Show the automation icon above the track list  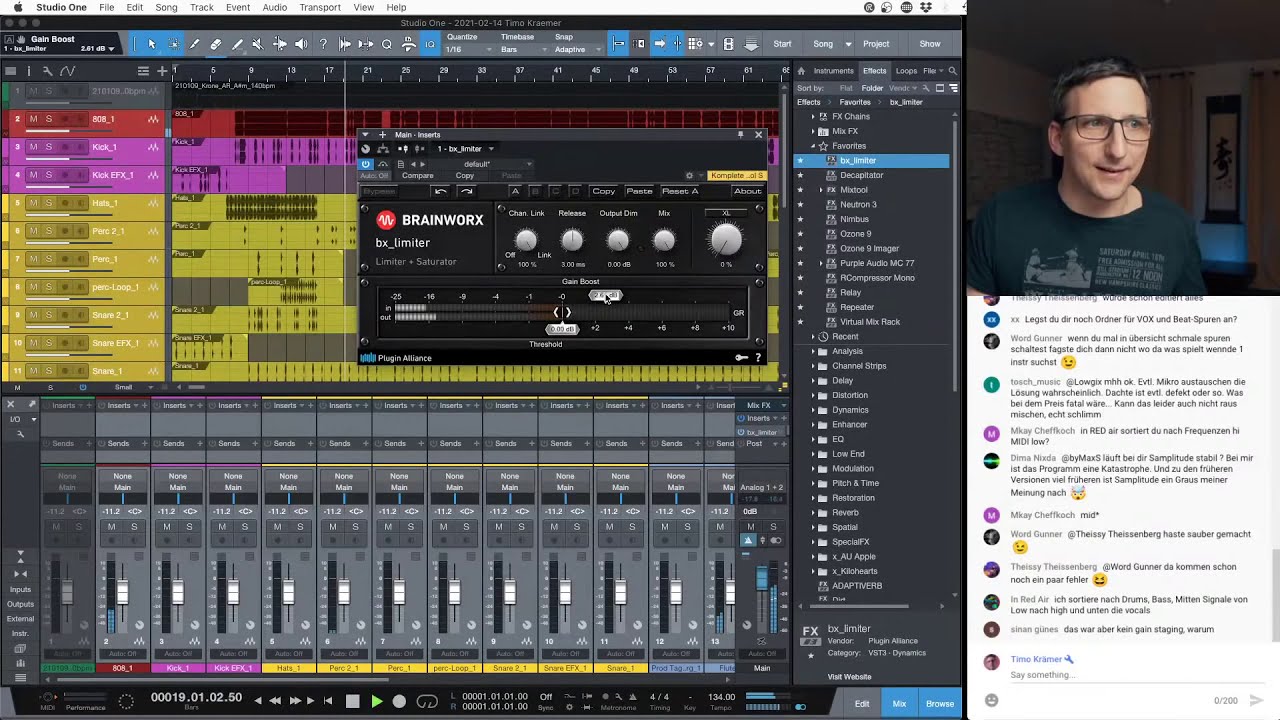tap(68, 71)
